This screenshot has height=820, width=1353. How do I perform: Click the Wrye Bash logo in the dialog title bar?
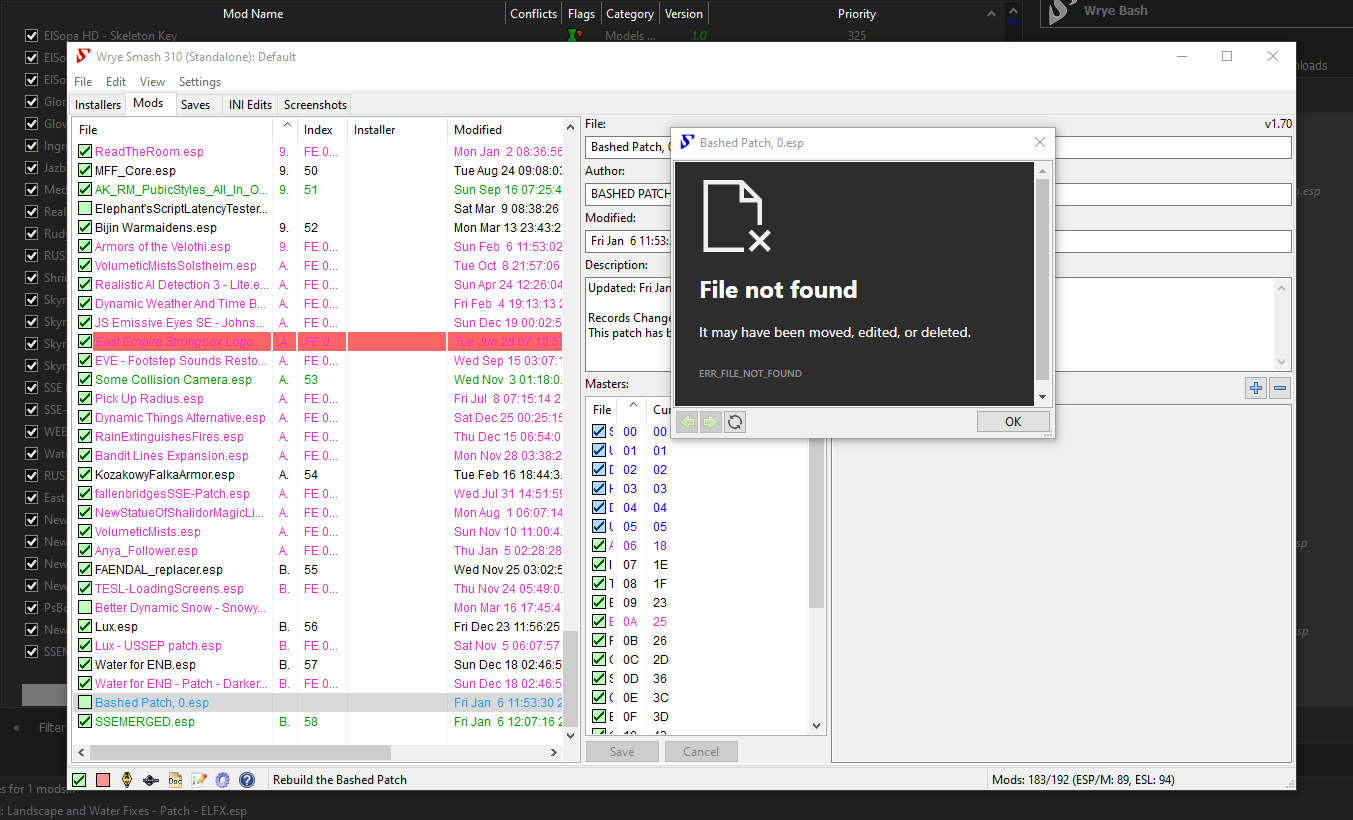(x=688, y=142)
